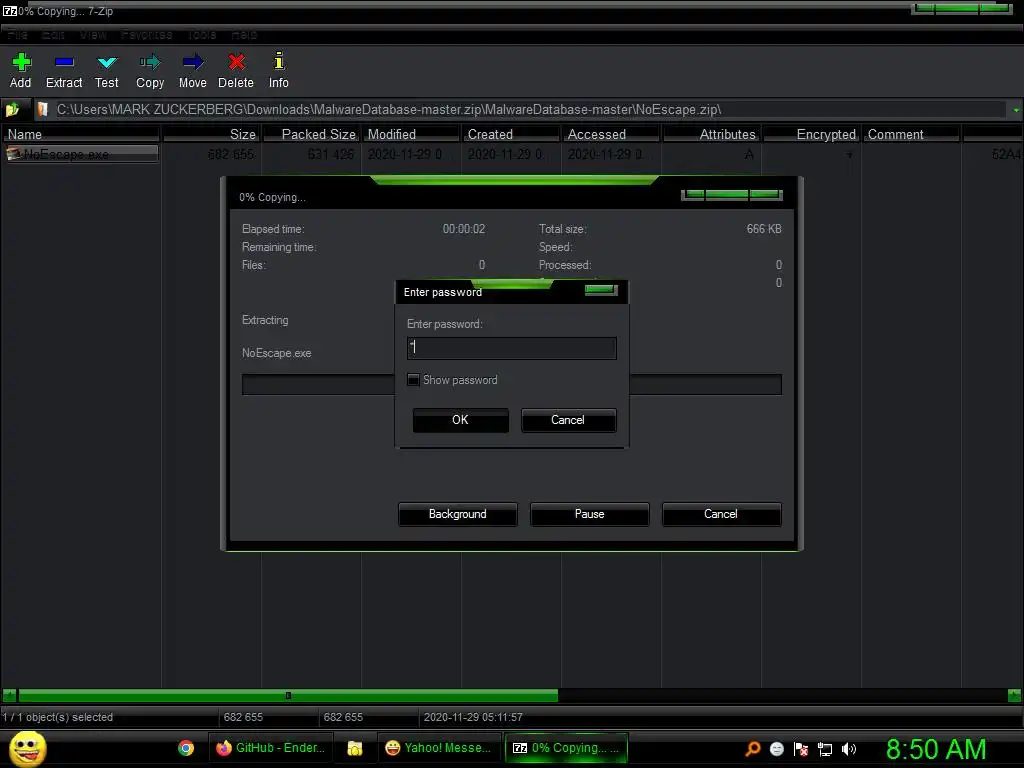Image resolution: width=1024 pixels, height=768 pixels.
Task: Open the volume speaker tray icon
Action: (x=848, y=749)
